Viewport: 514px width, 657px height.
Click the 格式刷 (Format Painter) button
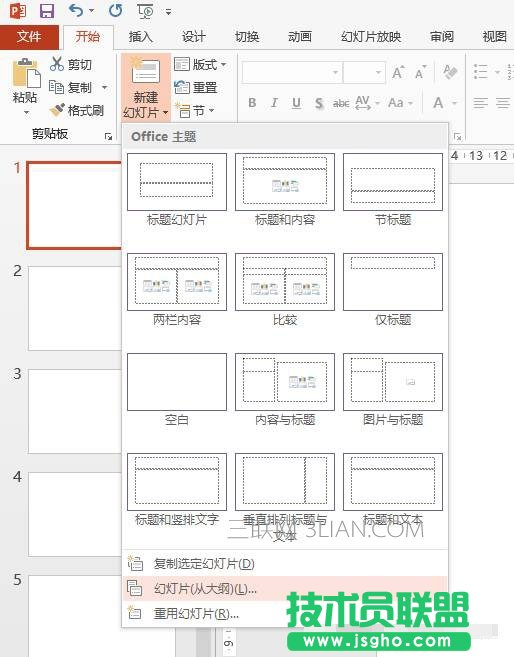point(76,110)
